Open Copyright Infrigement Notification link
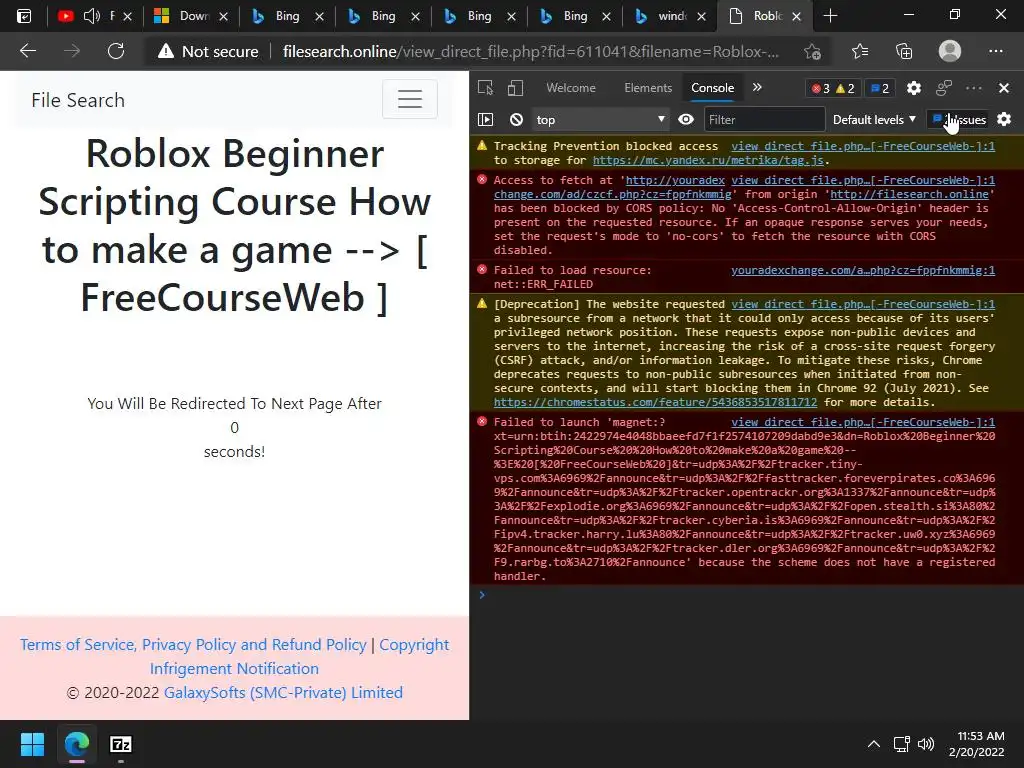1024x768 pixels. (x=299, y=656)
